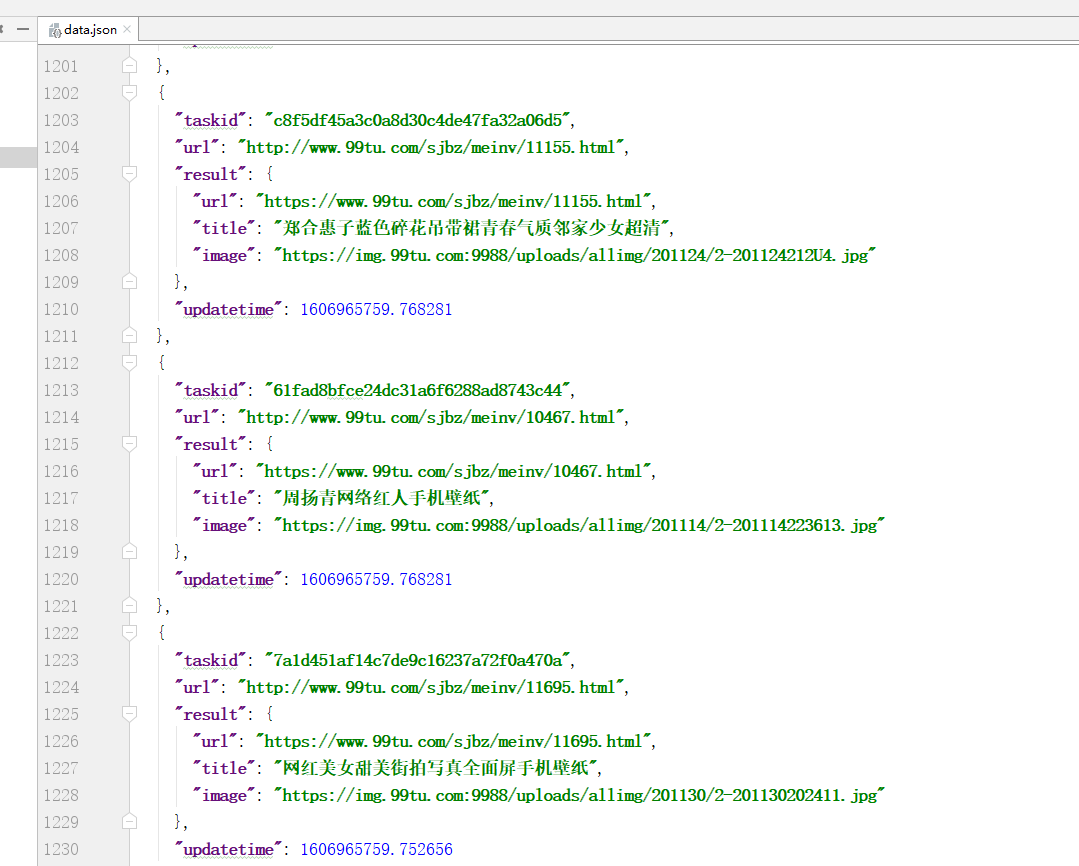Click the "result" key on line 1205

(211, 174)
